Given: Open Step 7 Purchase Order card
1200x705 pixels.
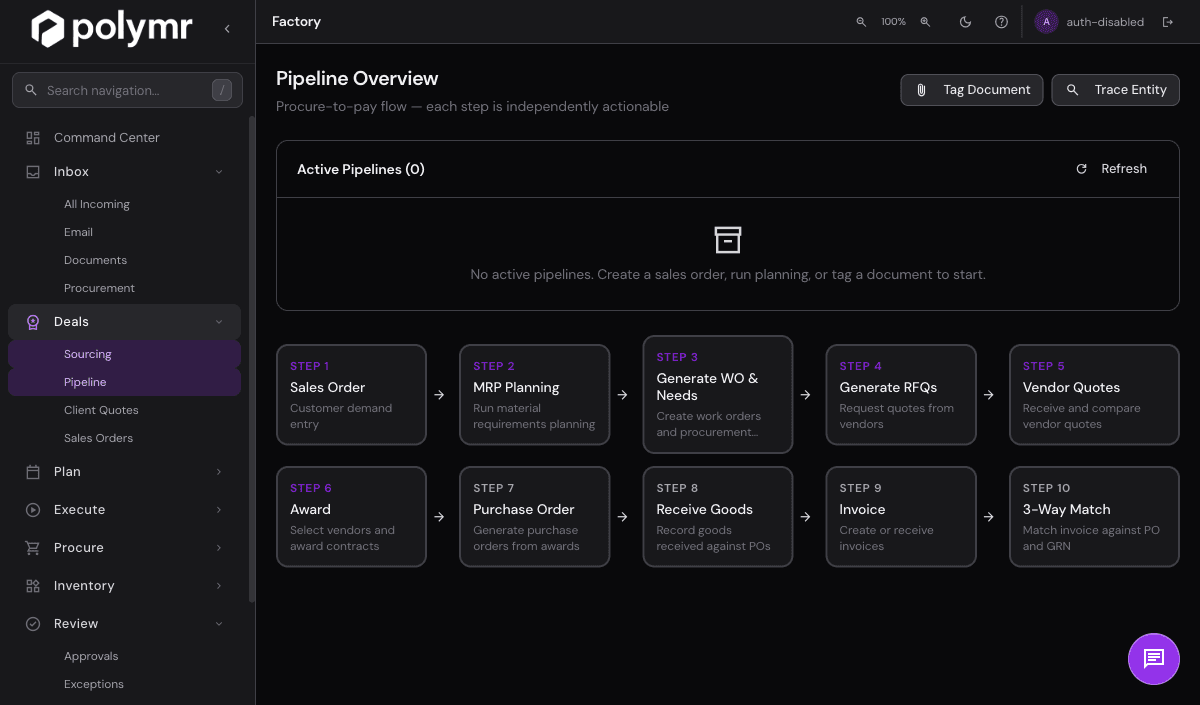Looking at the screenshot, I should pyautogui.click(x=534, y=517).
